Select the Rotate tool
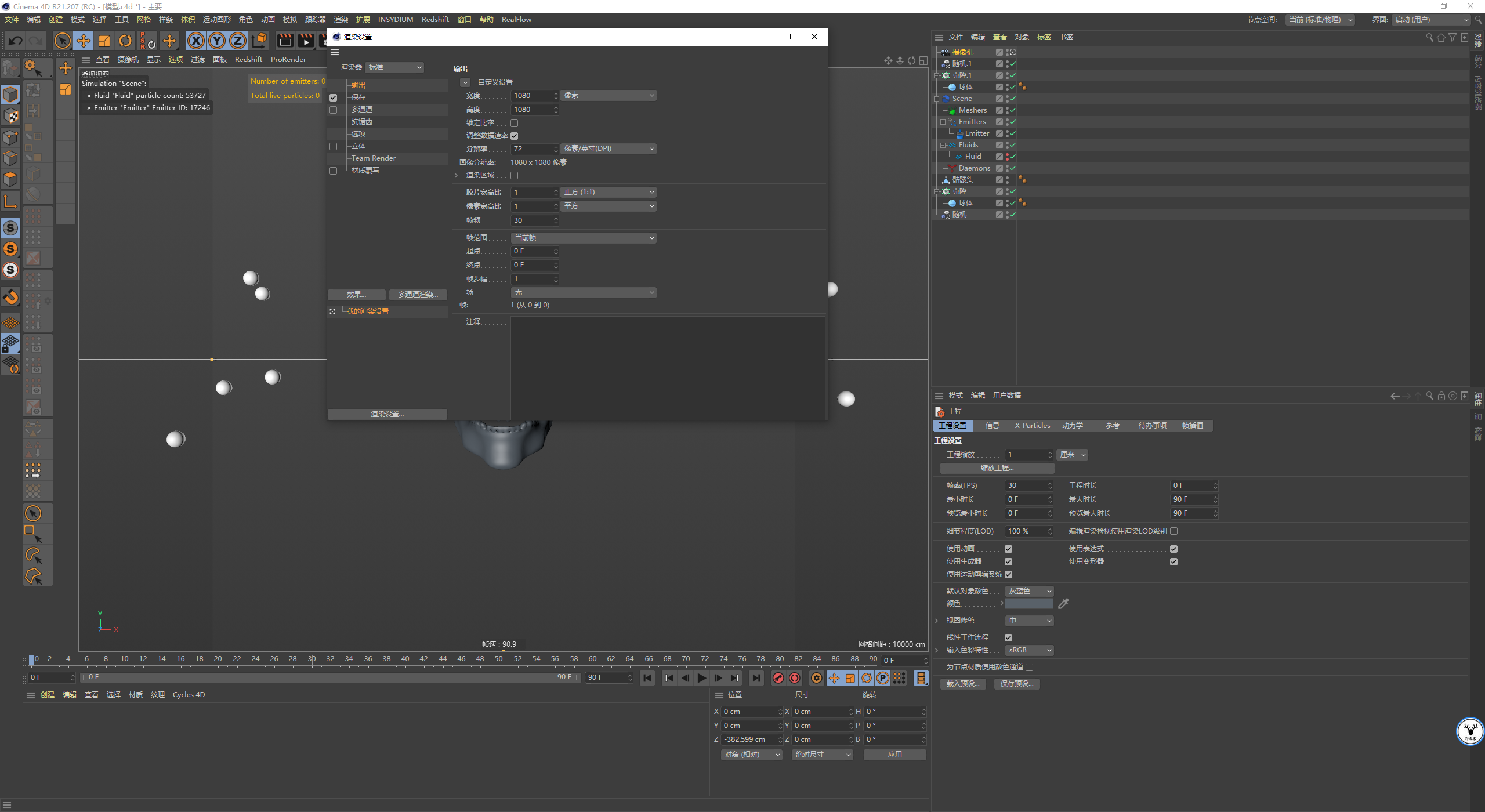1485x812 pixels. click(x=125, y=41)
